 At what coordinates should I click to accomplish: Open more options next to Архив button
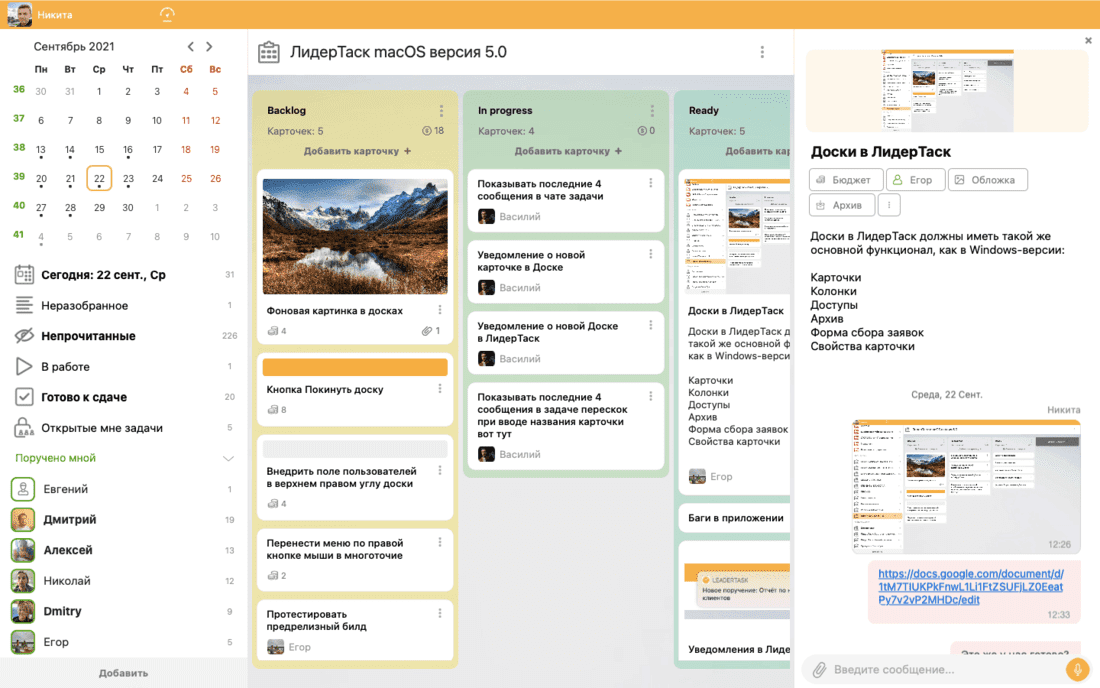889,205
